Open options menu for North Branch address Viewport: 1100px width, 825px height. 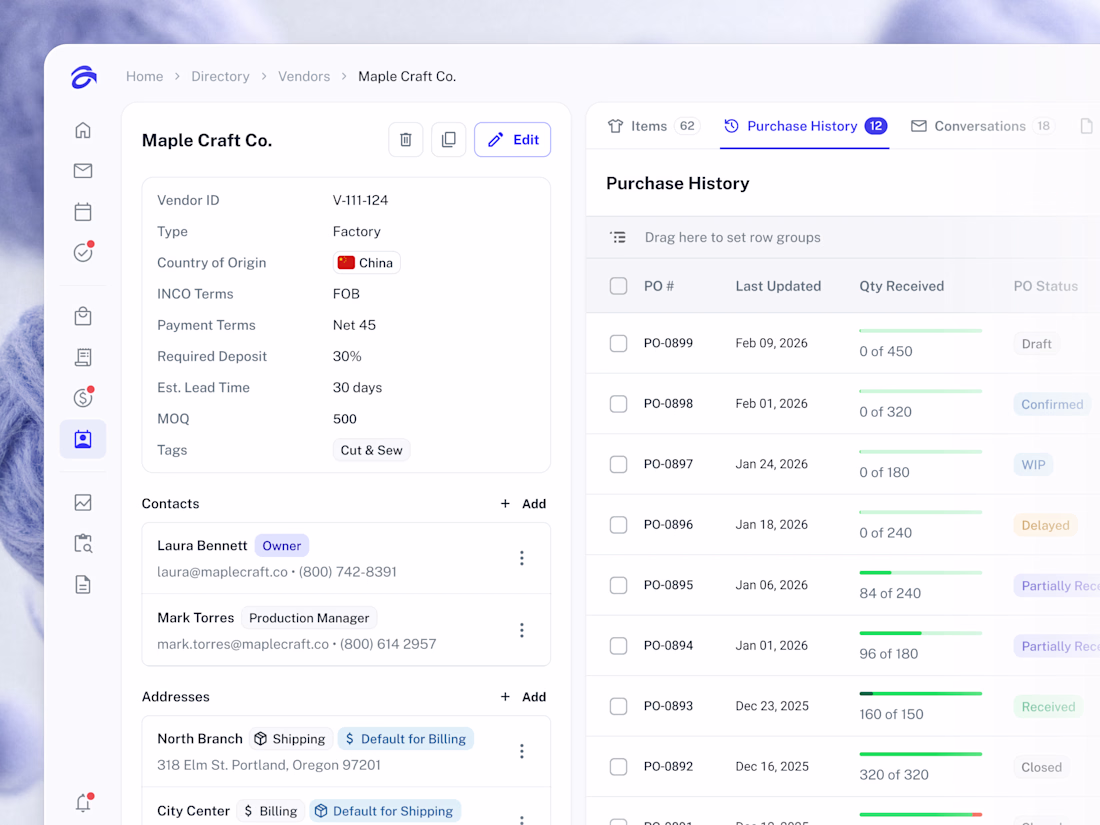click(521, 751)
